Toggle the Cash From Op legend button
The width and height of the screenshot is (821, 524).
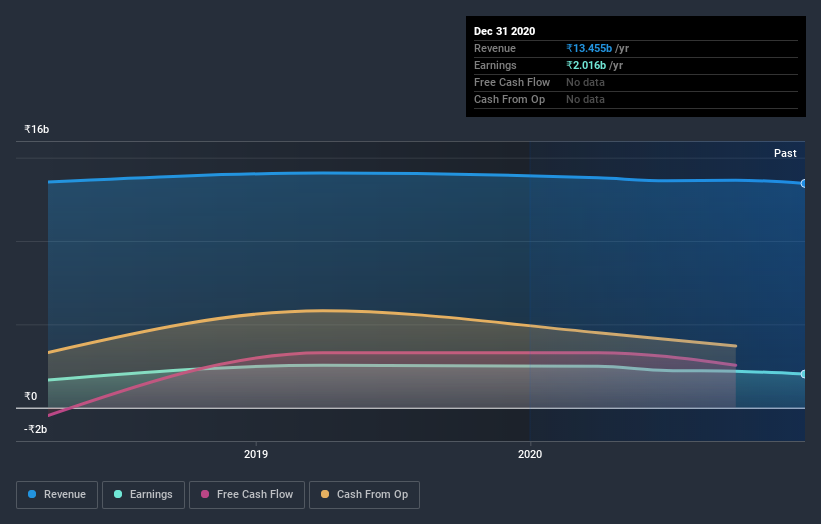[364, 495]
